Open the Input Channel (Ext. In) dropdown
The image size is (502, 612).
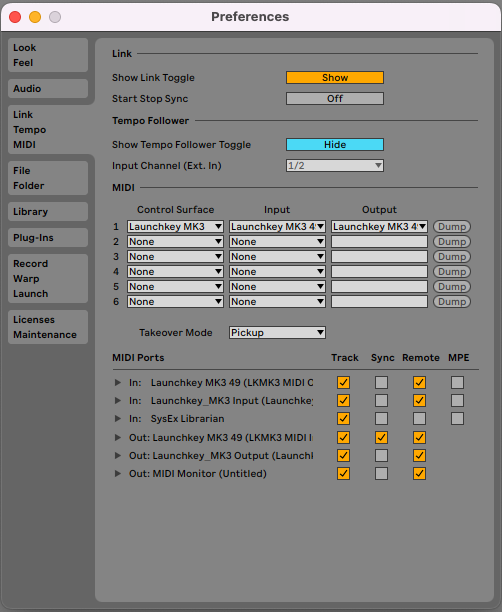pyautogui.click(x=335, y=165)
